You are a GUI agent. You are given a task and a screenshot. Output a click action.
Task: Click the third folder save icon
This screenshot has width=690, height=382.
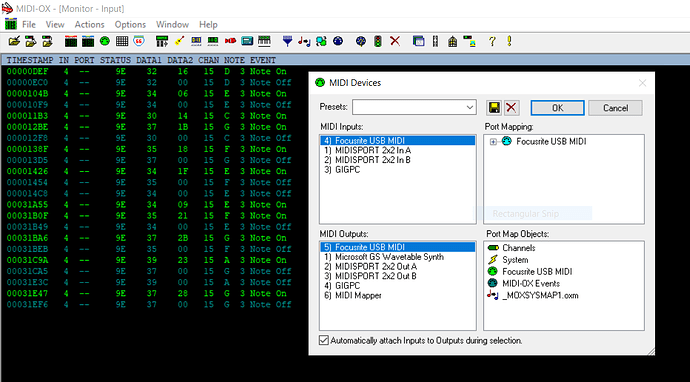click(x=47, y=41)
